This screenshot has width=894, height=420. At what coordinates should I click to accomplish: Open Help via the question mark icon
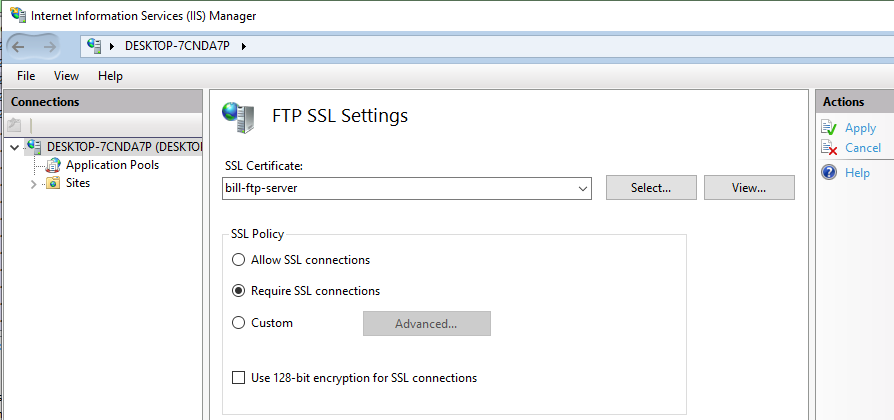(x=828, y=173)
